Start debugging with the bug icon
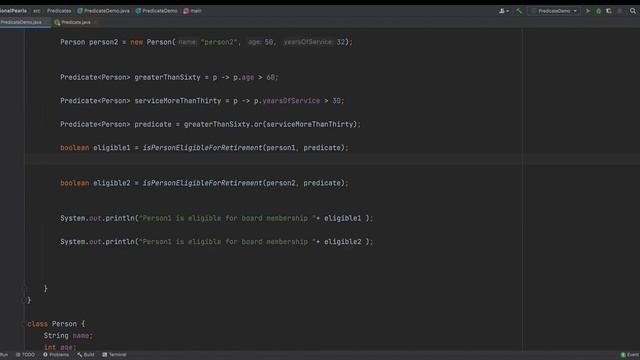Viewport: 640px width, 360px height. tap(598, 11)
